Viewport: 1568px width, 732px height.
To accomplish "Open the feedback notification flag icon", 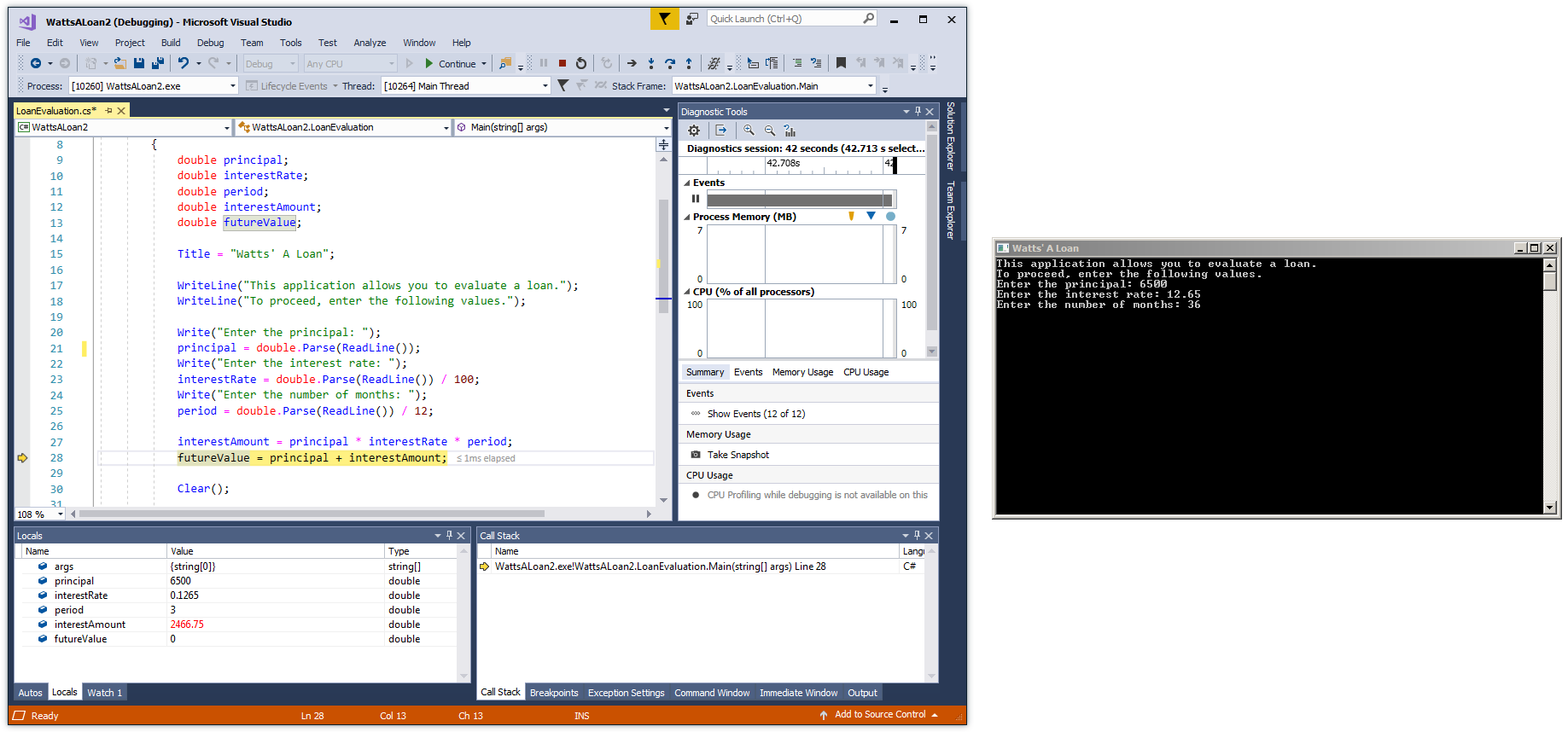I will pyautogui.click(x=664, y=19).
